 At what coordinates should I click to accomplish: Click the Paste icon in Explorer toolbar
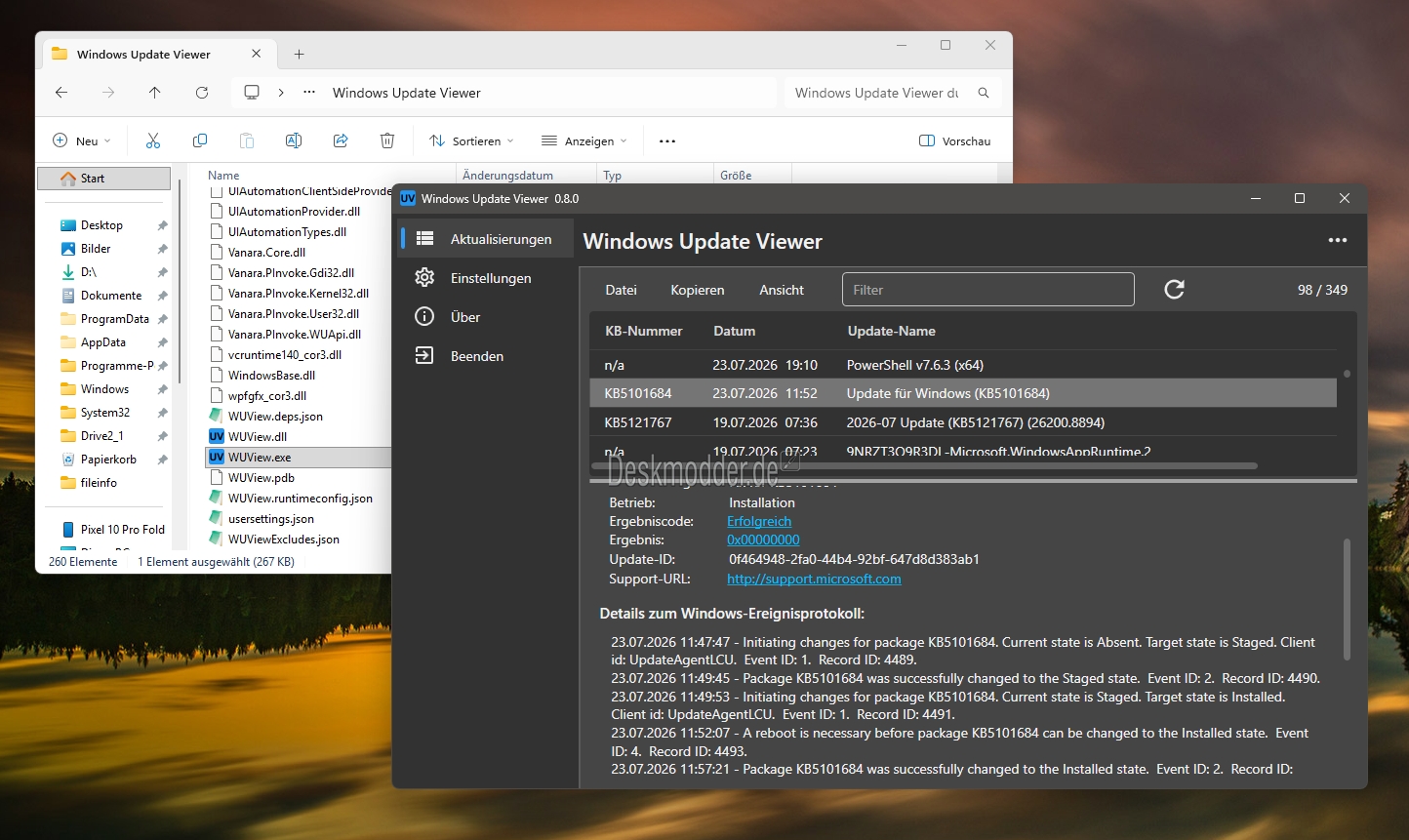point(247,140)
